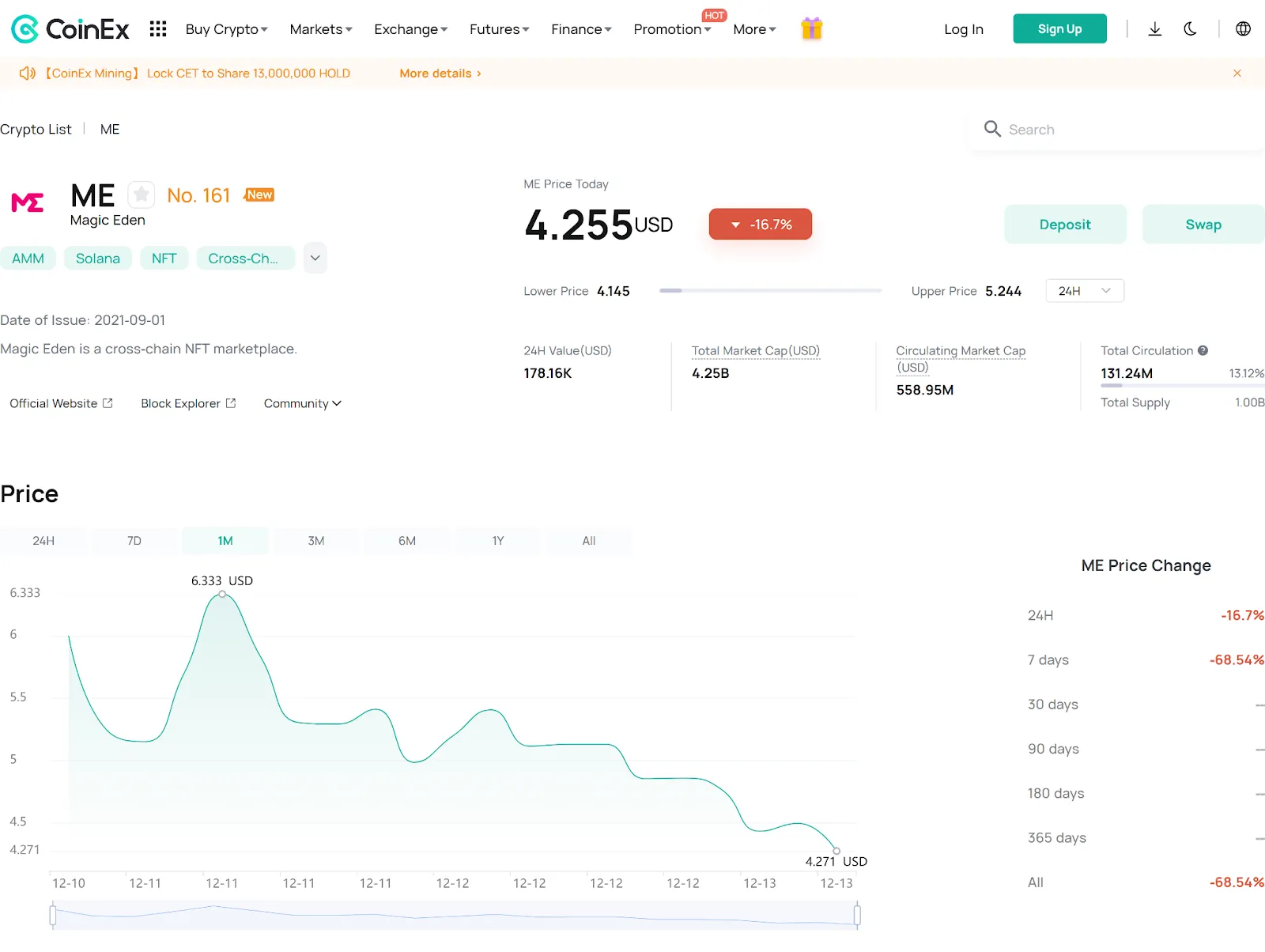Click the Magic Eden ME logo
Image resolution: width=1265 pixels, height=952 pixels.
(x=28, y=202)
